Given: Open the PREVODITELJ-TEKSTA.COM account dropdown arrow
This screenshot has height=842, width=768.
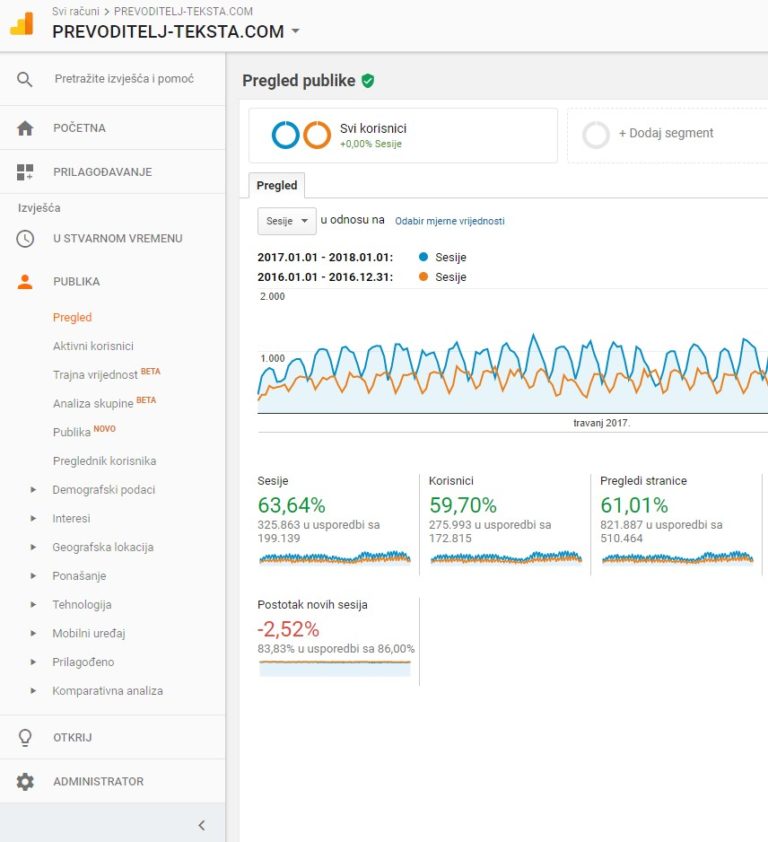Looking at the screenshot, I should tap(295, 31).
